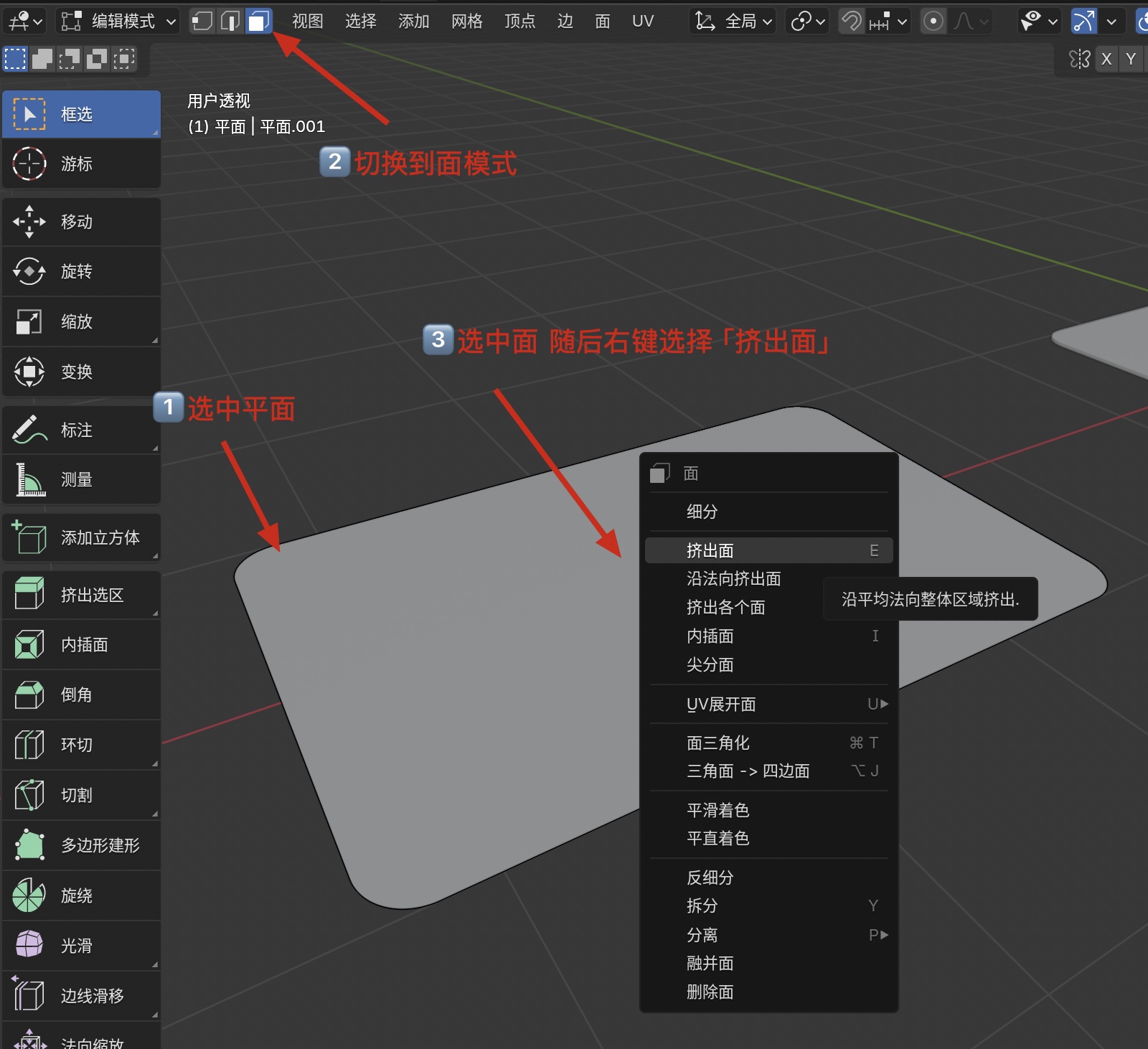1148x1049 pixels.
Task: Open the 全局 transform orientation dropdown
Action: (x=733, y=22)
